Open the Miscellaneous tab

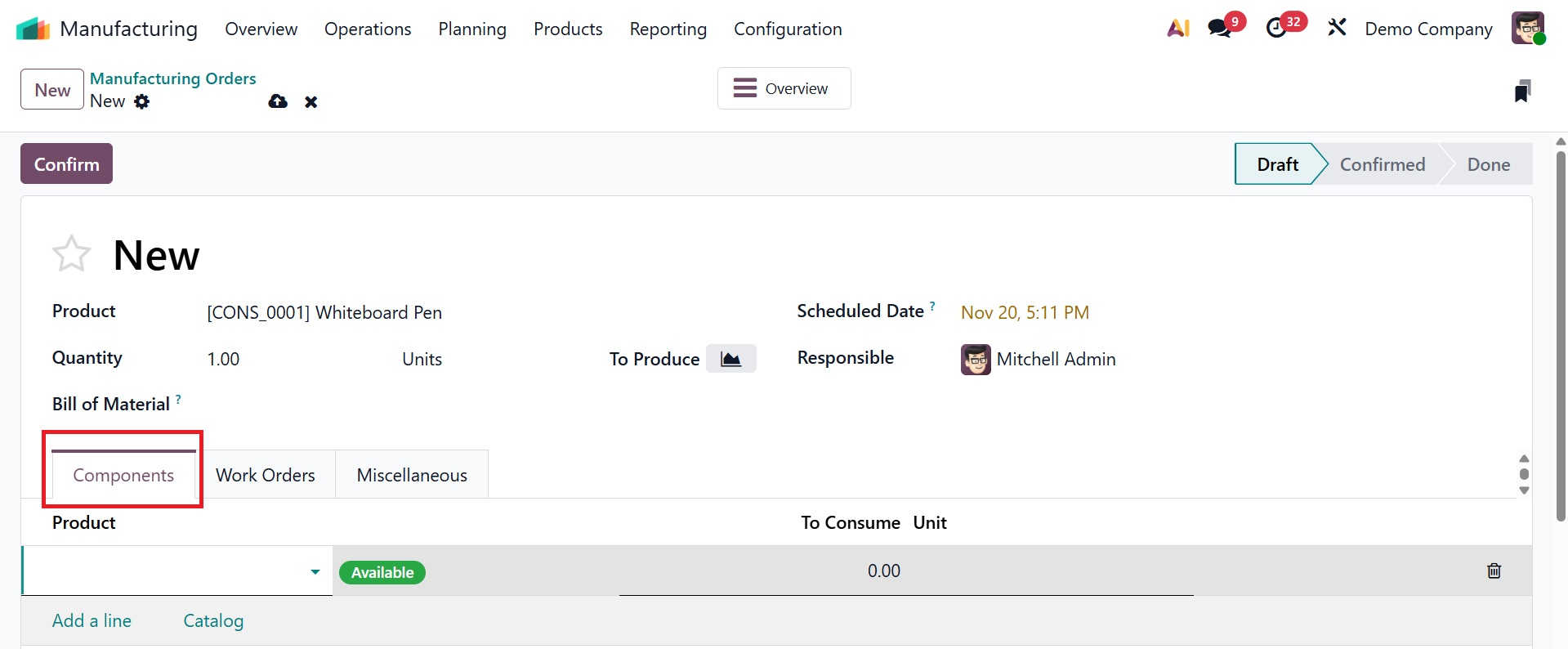pos(412,475)
